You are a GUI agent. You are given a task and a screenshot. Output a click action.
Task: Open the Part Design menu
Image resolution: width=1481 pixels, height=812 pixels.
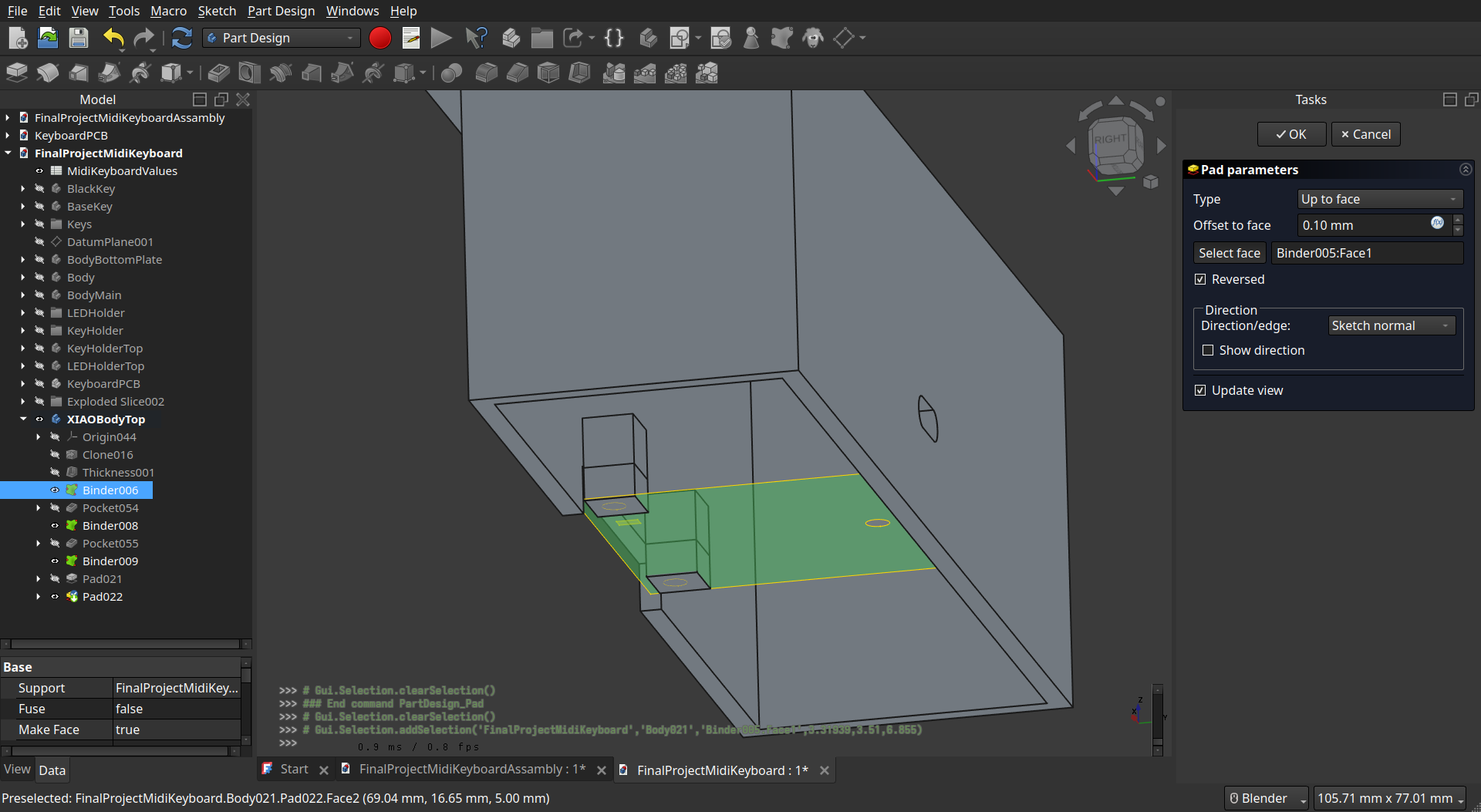281,11
